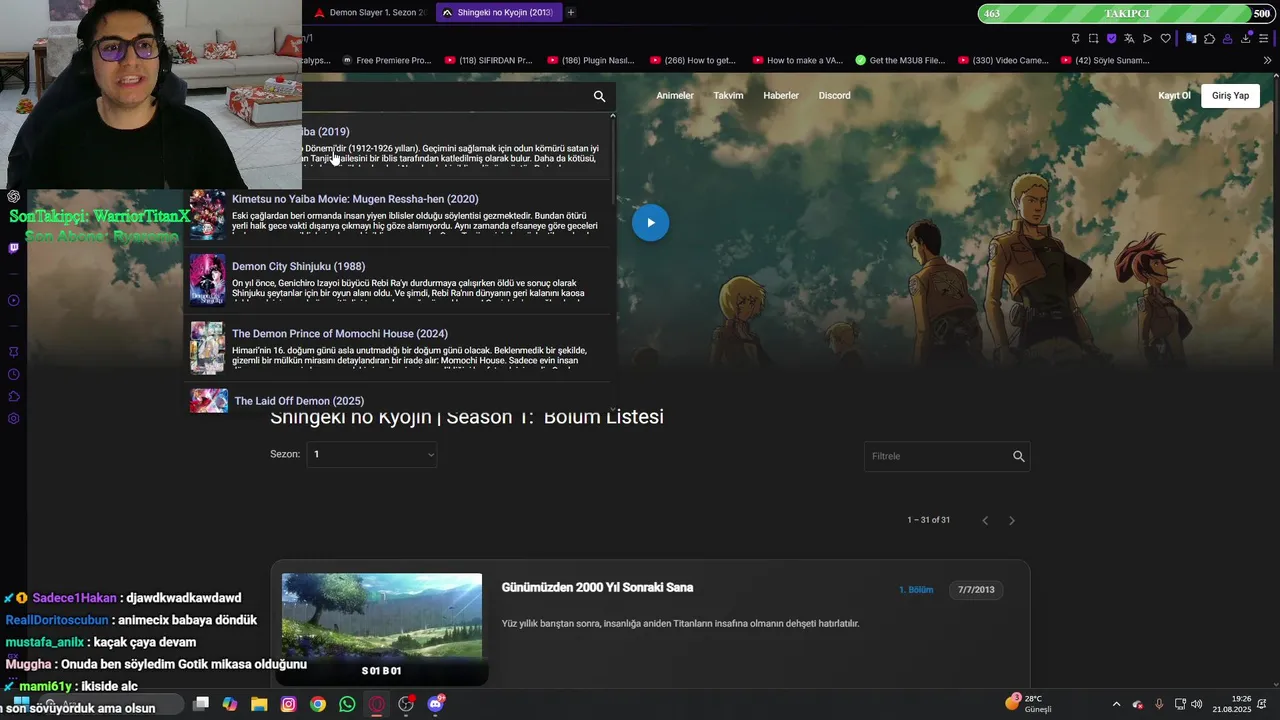1280x720 pixels.
Task: Open File Explorer from taskbar
Action: [259, 704]
